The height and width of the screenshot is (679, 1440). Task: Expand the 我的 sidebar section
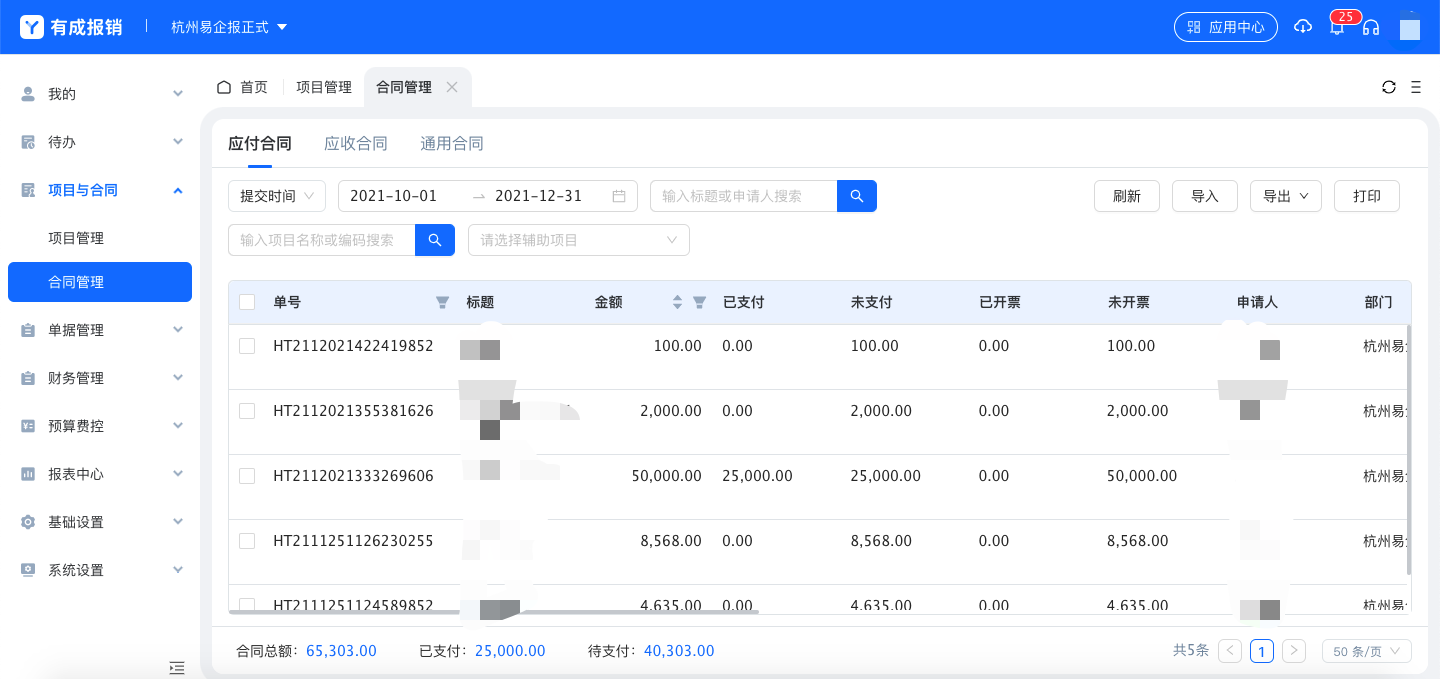pyautogui.click(x=178, y=94)
